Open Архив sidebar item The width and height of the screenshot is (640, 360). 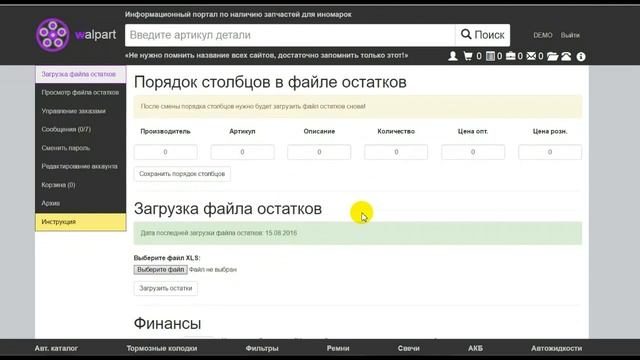click(x=80, y=203)
